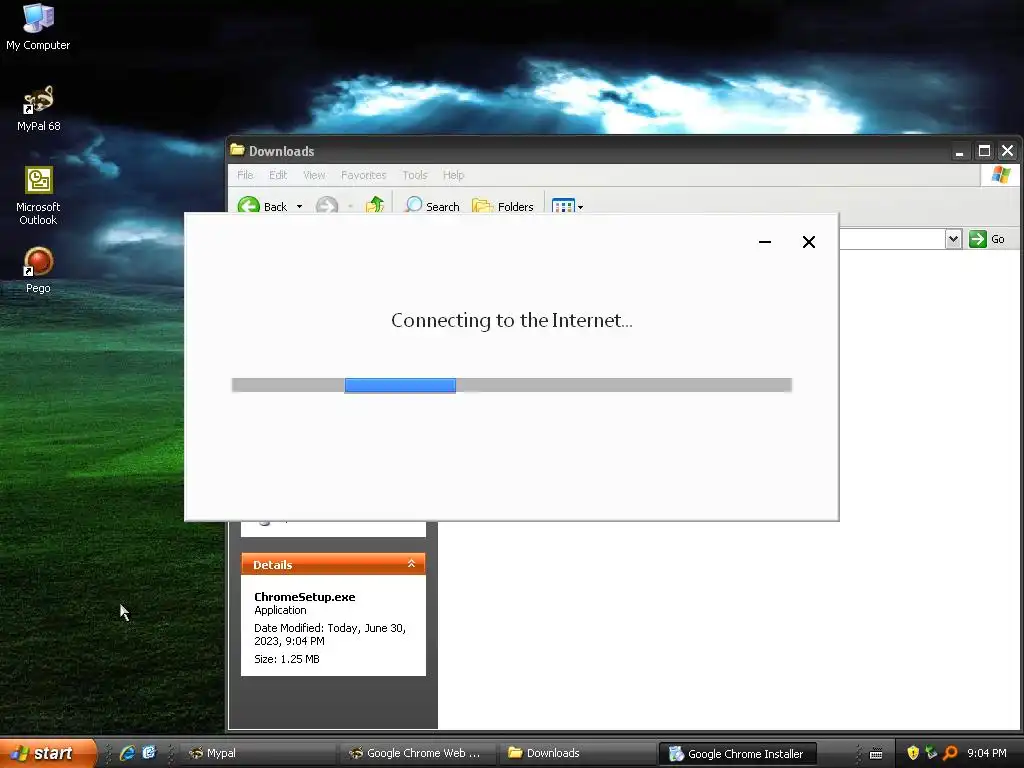Switch to Google Chrome Installer taskbar button
The width and height of the screenshot is (1024, 768).
tap(738, 754)
